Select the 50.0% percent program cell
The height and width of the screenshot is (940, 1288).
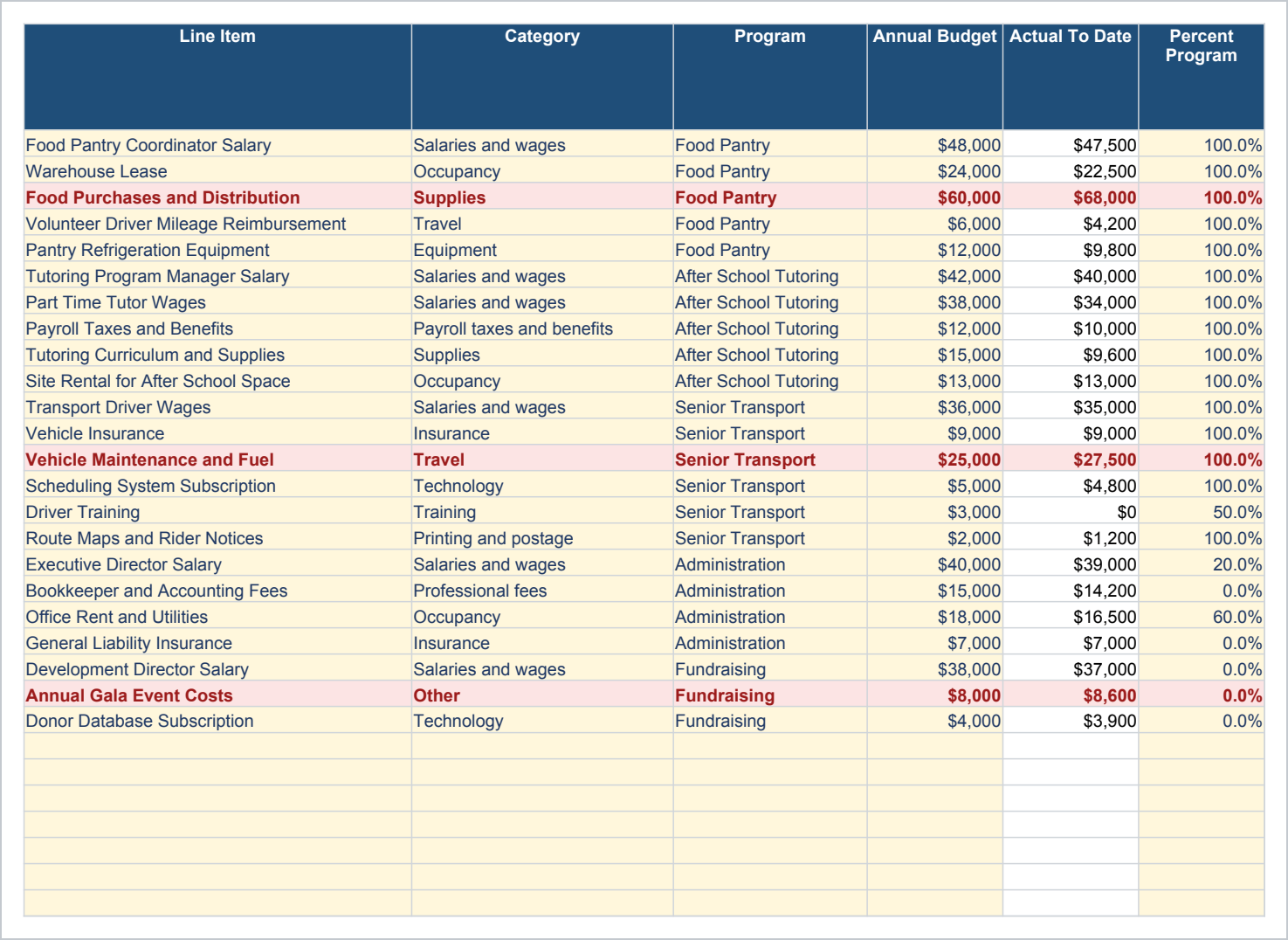1202,512
